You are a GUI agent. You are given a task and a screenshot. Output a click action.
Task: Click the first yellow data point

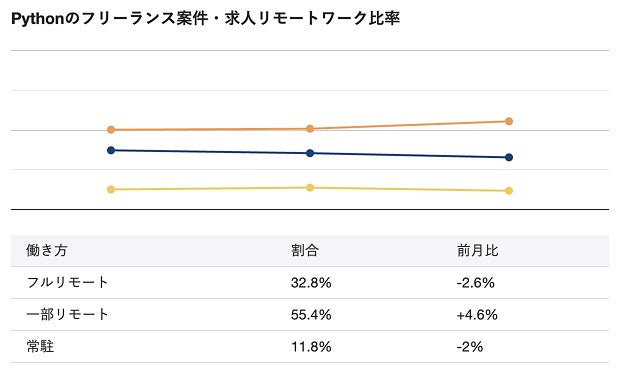click(111, 190)
